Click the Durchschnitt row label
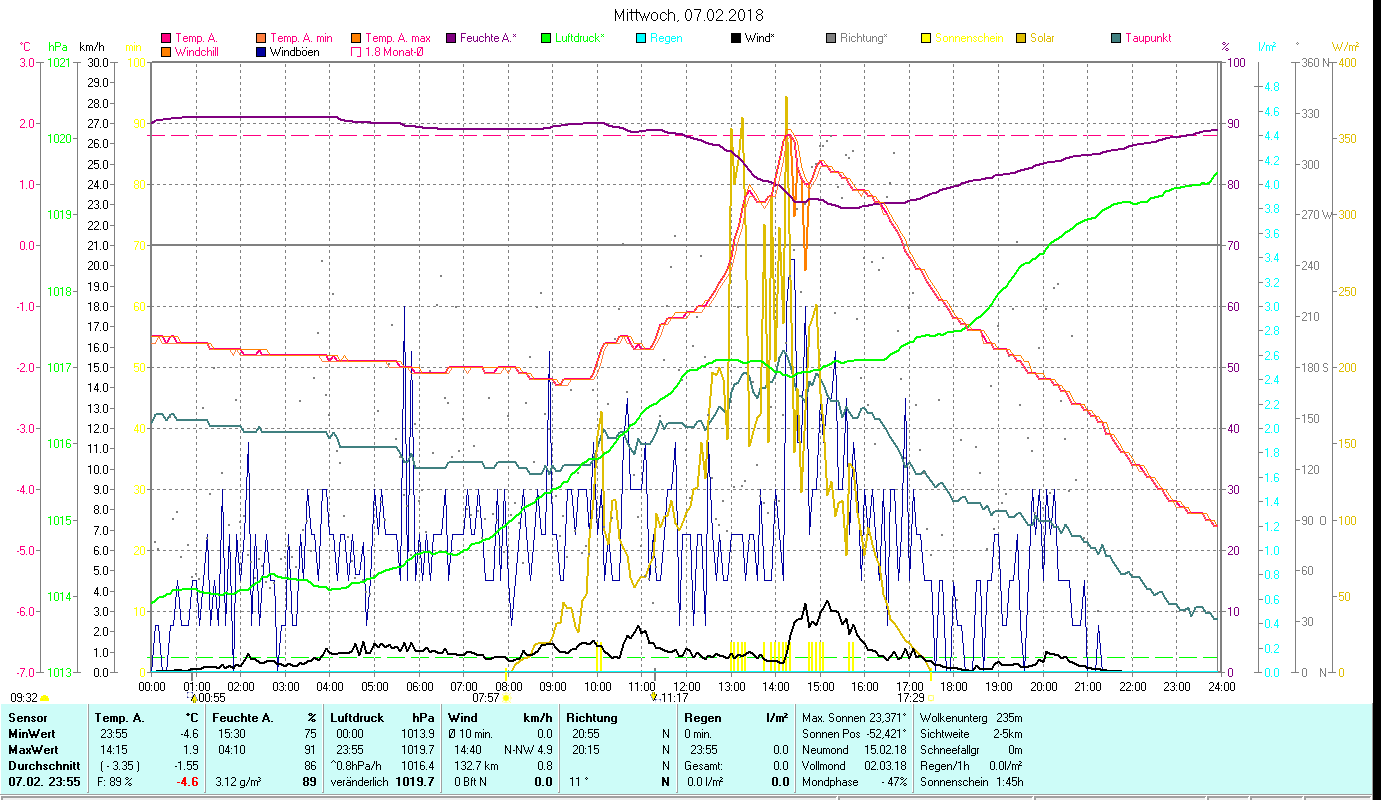1381x800 pixels. click(x=43, y=765)
